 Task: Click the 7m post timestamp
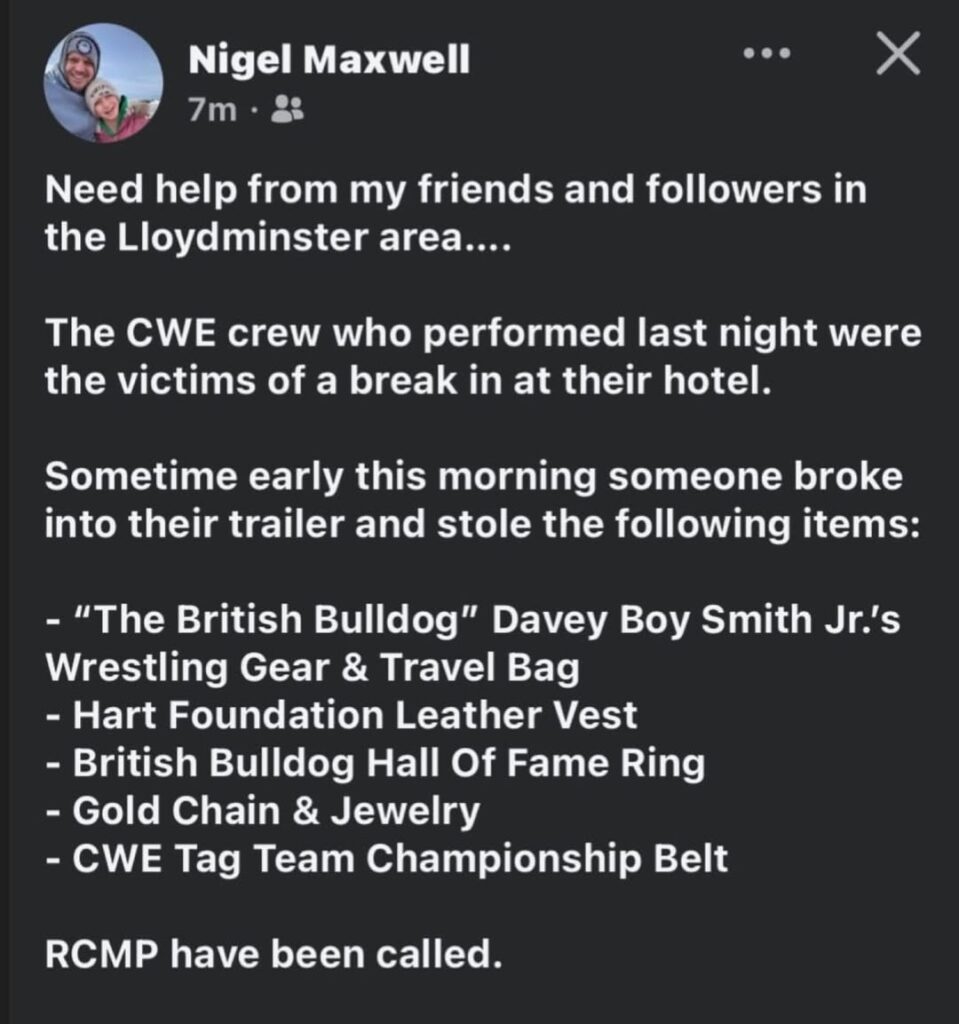[213, 109]
